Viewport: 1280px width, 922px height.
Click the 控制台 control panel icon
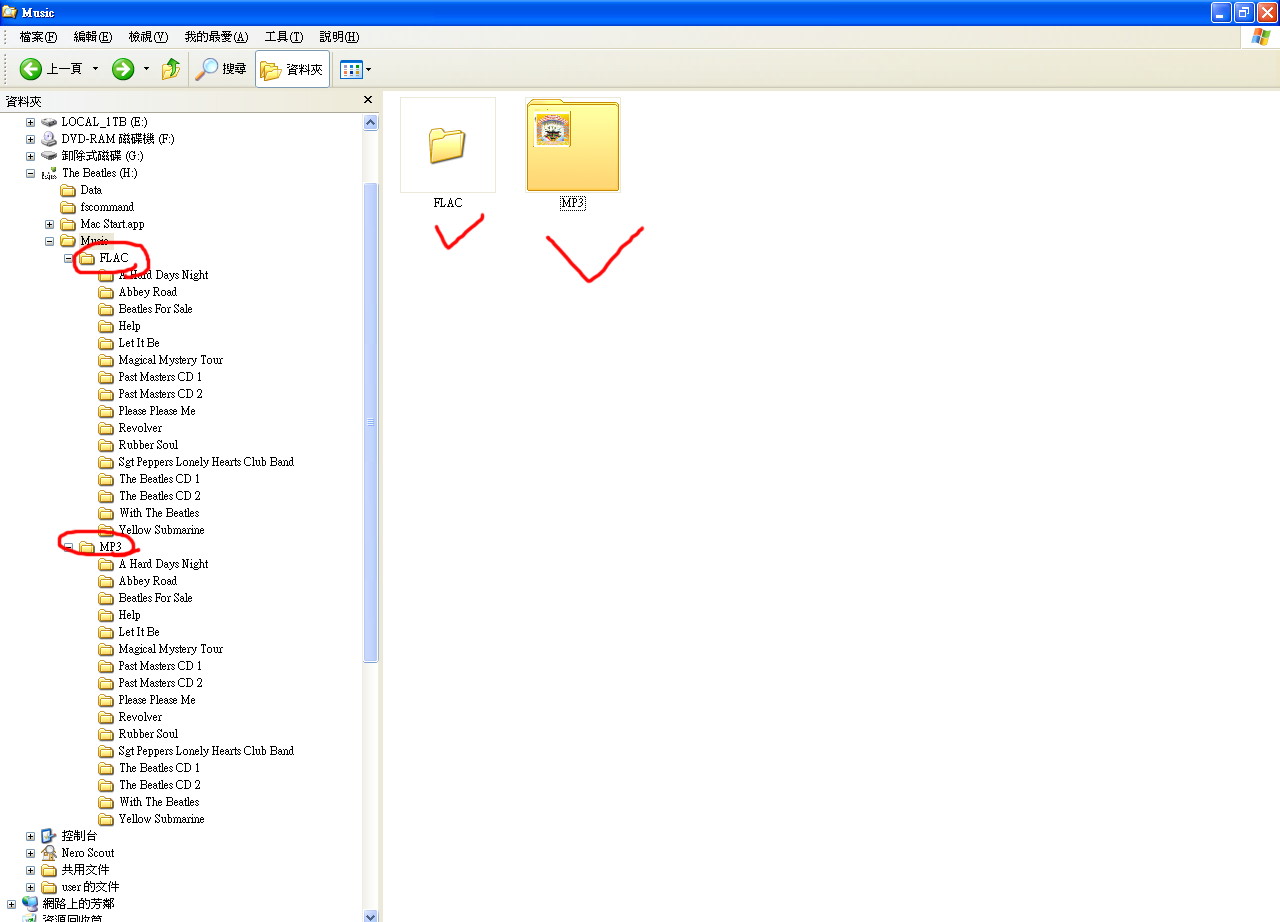49,836
